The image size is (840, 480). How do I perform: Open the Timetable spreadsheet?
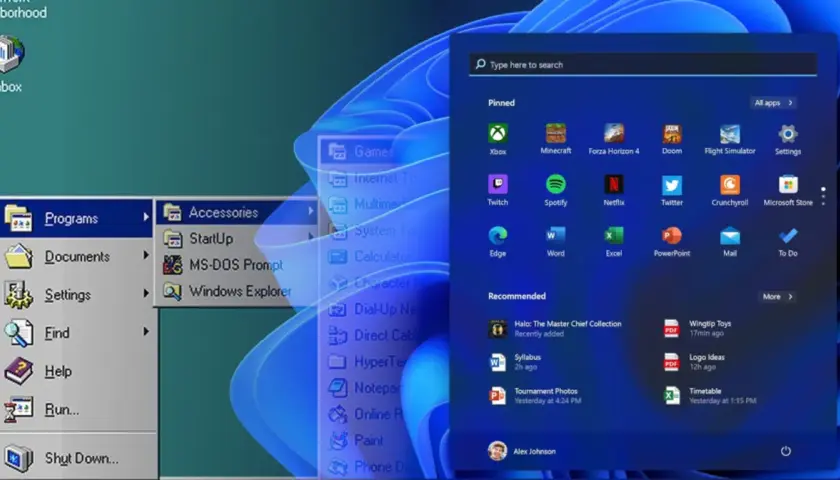(710, 395)
